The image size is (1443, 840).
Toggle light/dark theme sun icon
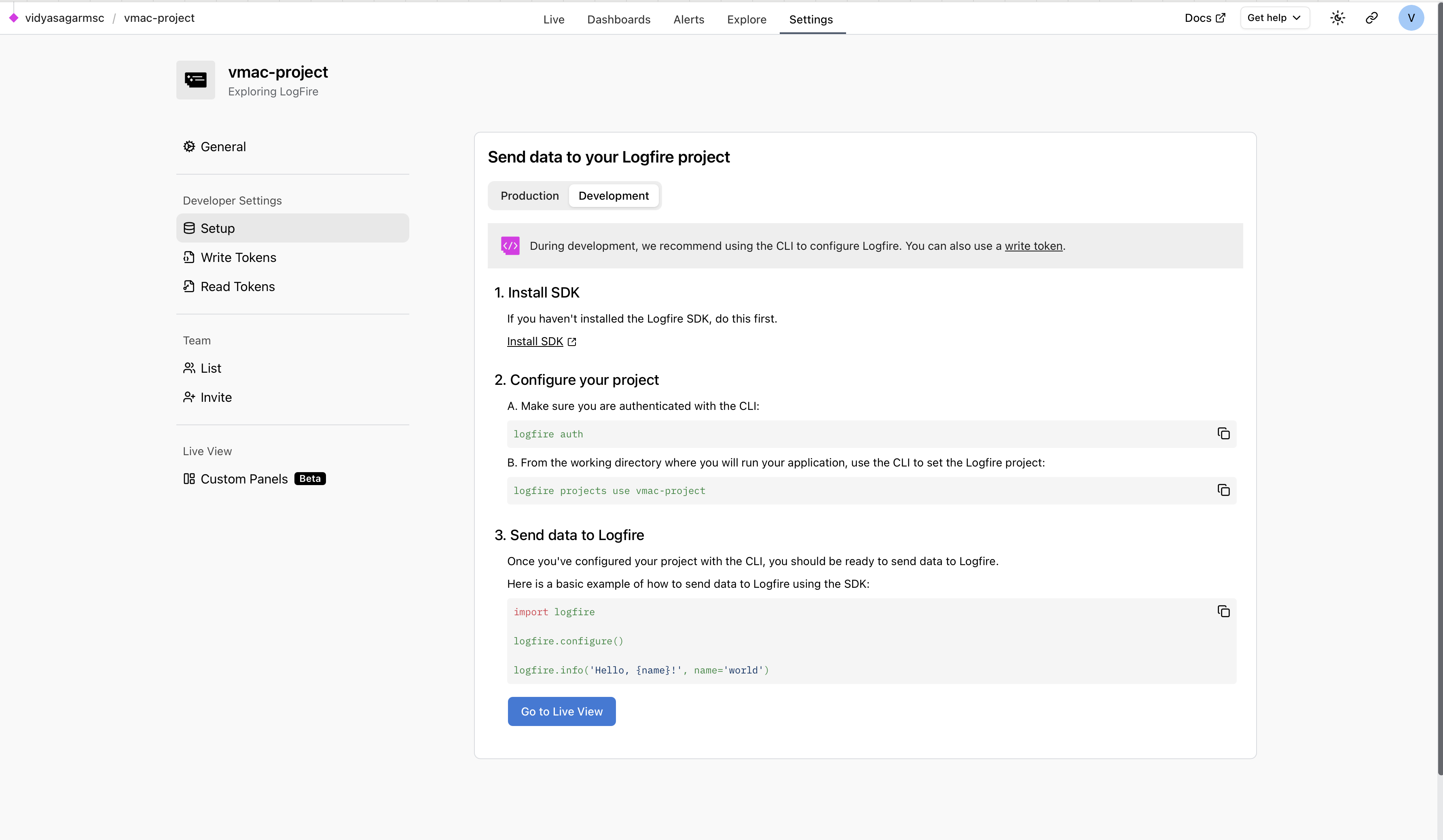tap(1337, 18)
